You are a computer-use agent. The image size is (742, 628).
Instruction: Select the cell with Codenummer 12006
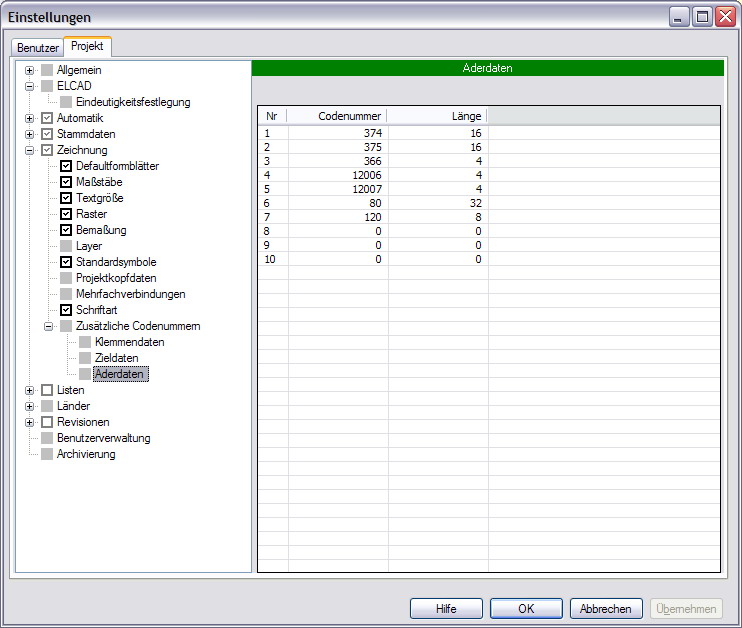(338, 176)
